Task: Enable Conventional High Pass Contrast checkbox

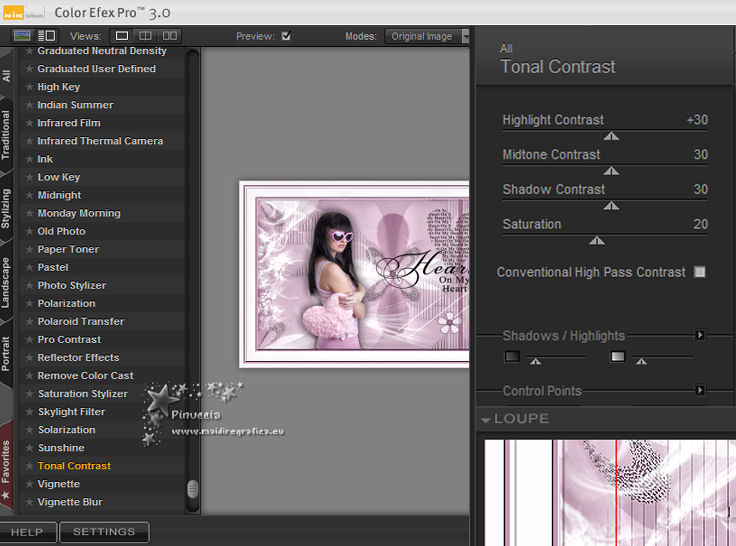Action: [700, 272]
